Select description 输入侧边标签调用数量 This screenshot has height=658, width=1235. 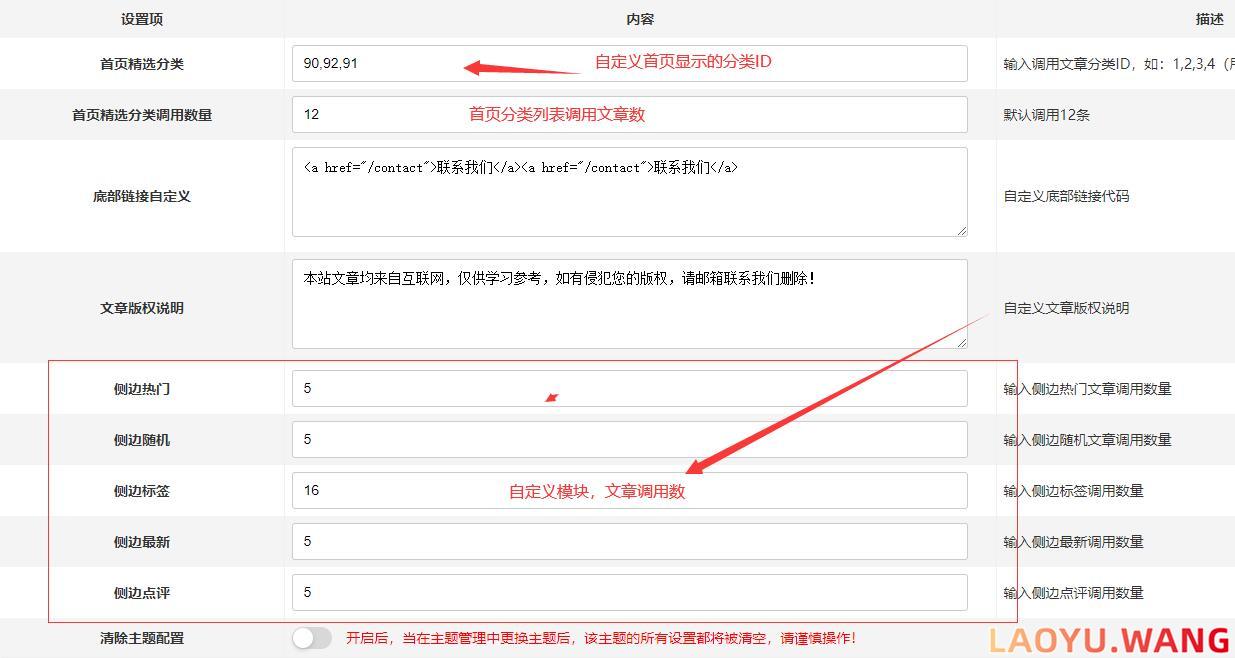pos(1074,491)
